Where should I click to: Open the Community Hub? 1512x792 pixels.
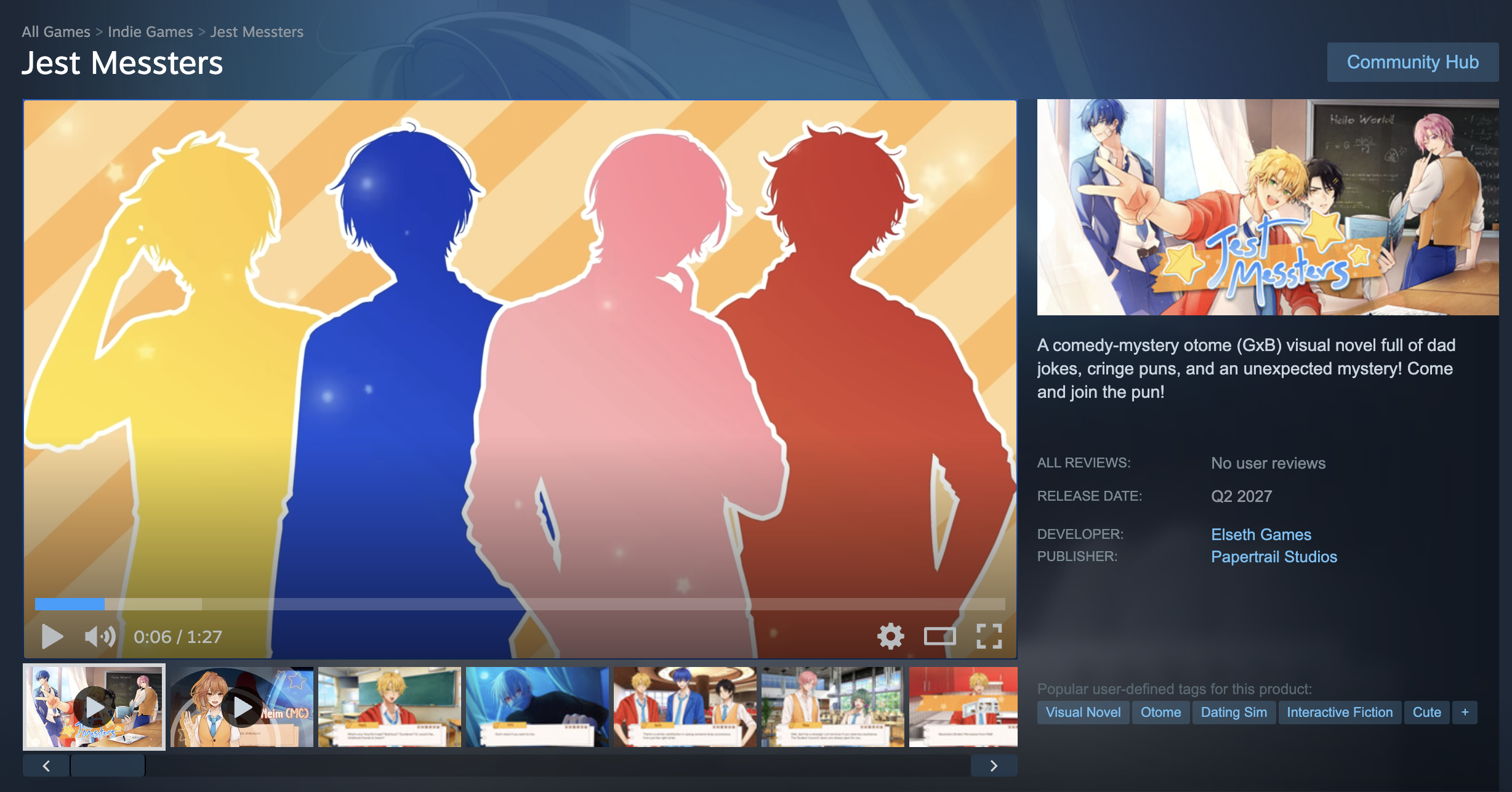(x=1412, y=62)
